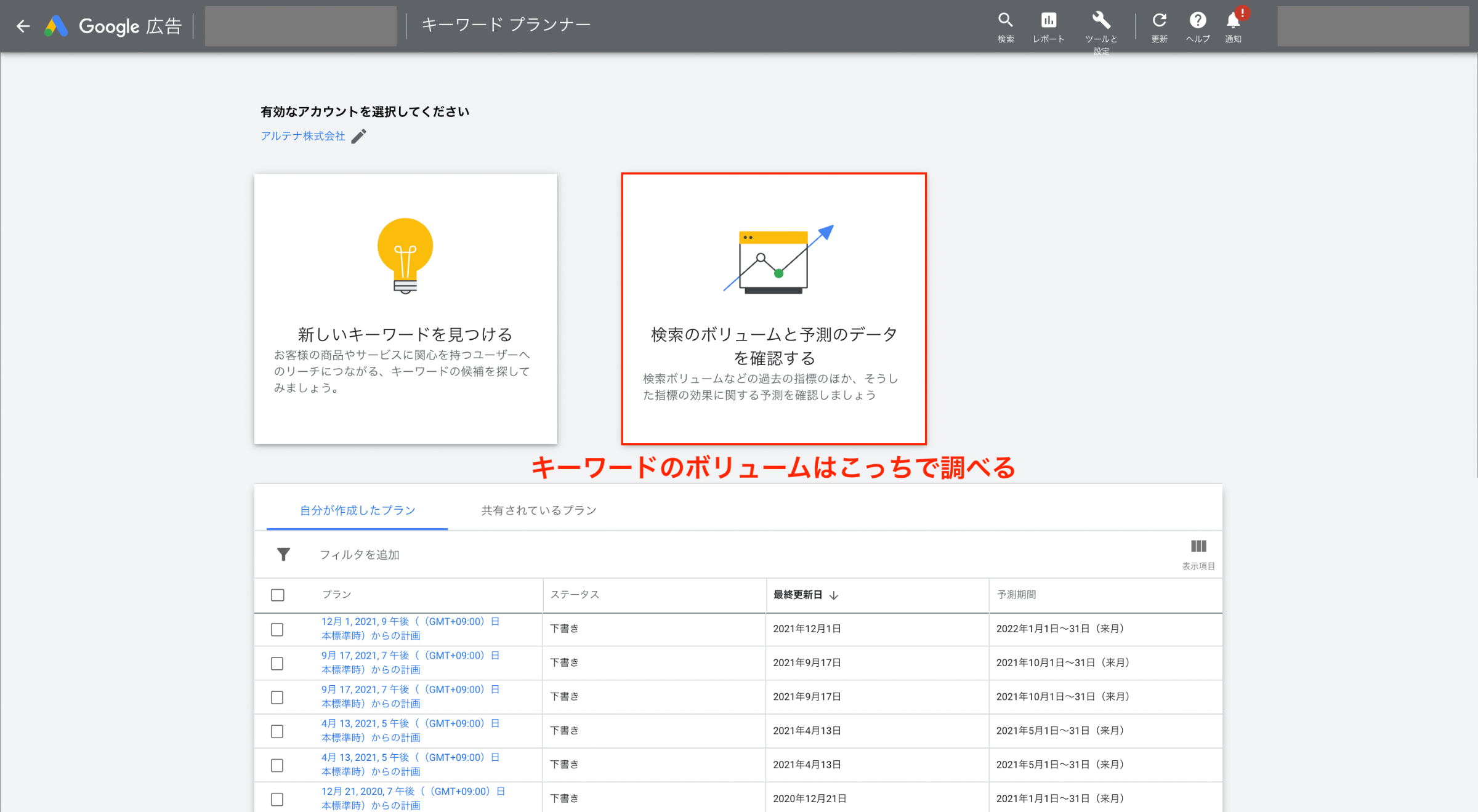Select the アルテナ株式会社 account link
Image resolution: width=1478 pixels, height=812 pixels.
(x=303, y=136)
